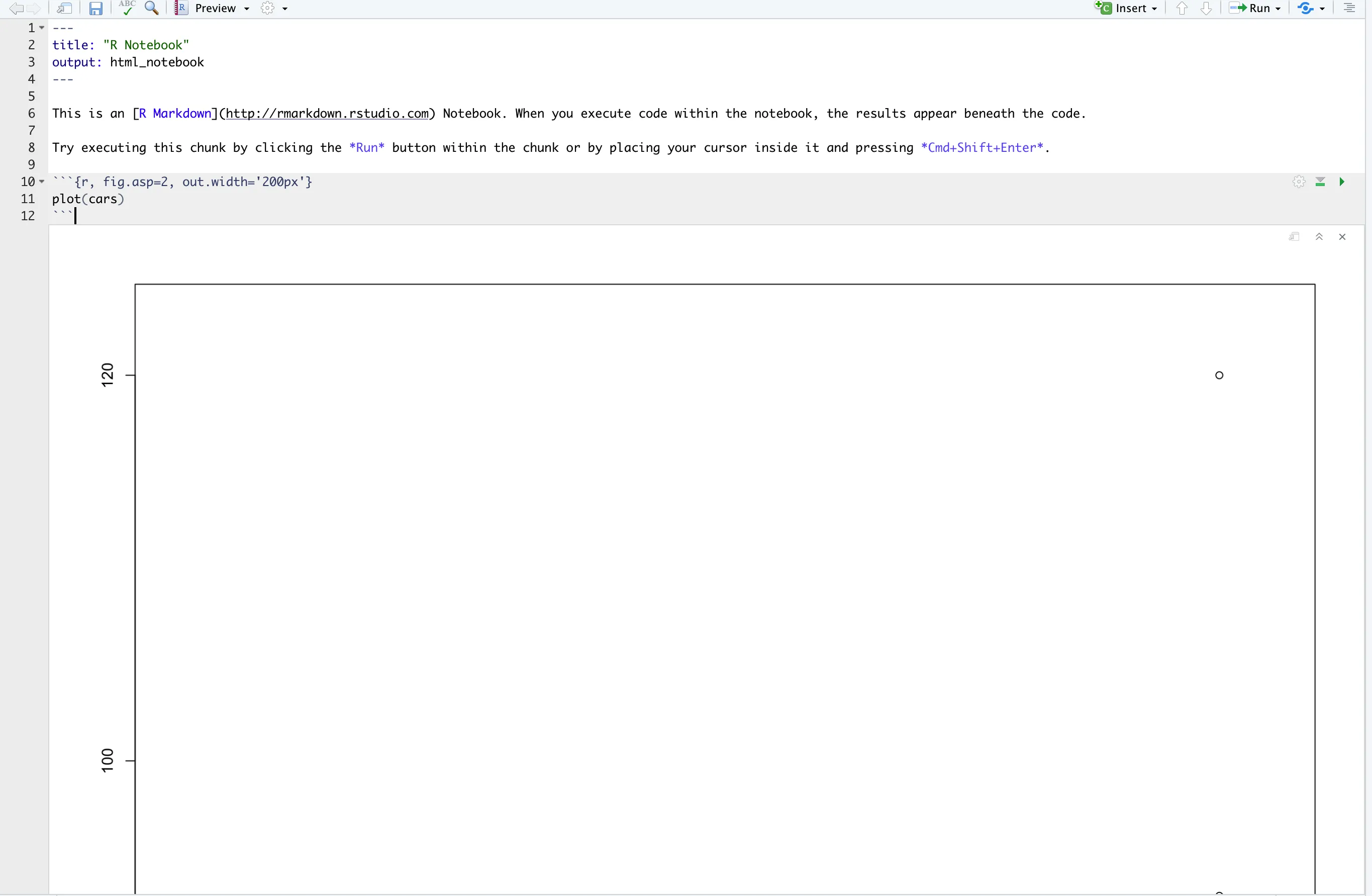
Task: Open the Preview dropdown arrow
Action: pyautogui.click(x=247, y=9)
